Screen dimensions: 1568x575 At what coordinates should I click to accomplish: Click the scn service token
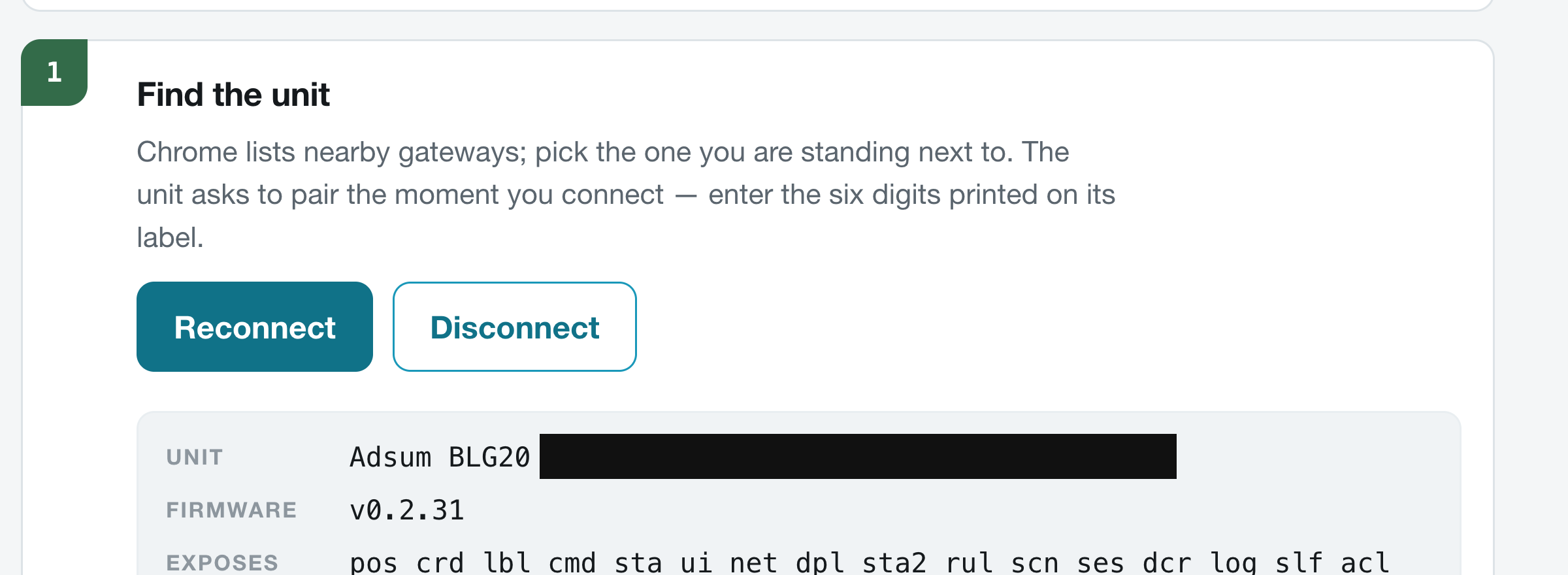coord(1035,563)
